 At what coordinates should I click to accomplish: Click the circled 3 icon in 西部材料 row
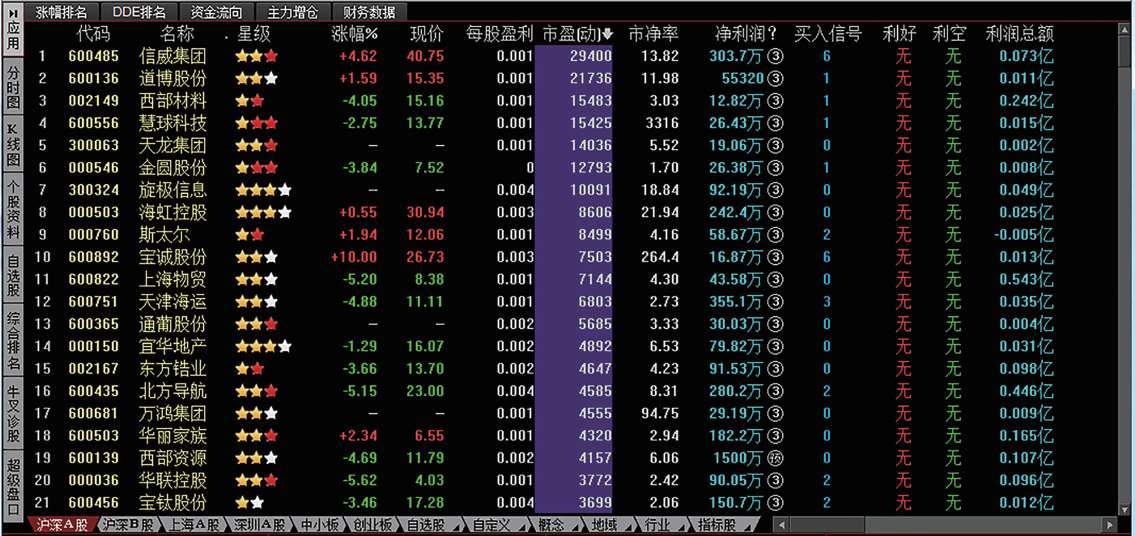775,101
